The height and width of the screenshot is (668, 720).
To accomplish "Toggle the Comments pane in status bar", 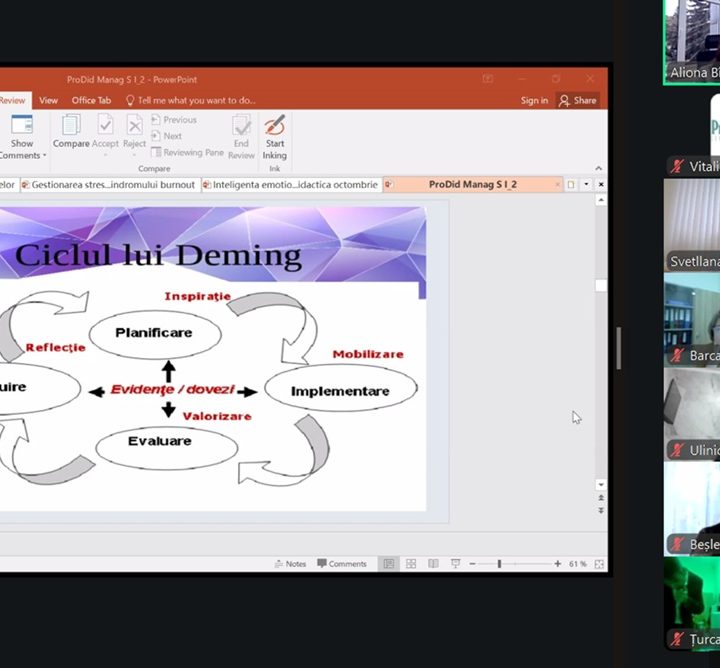I will coord(342,564).
